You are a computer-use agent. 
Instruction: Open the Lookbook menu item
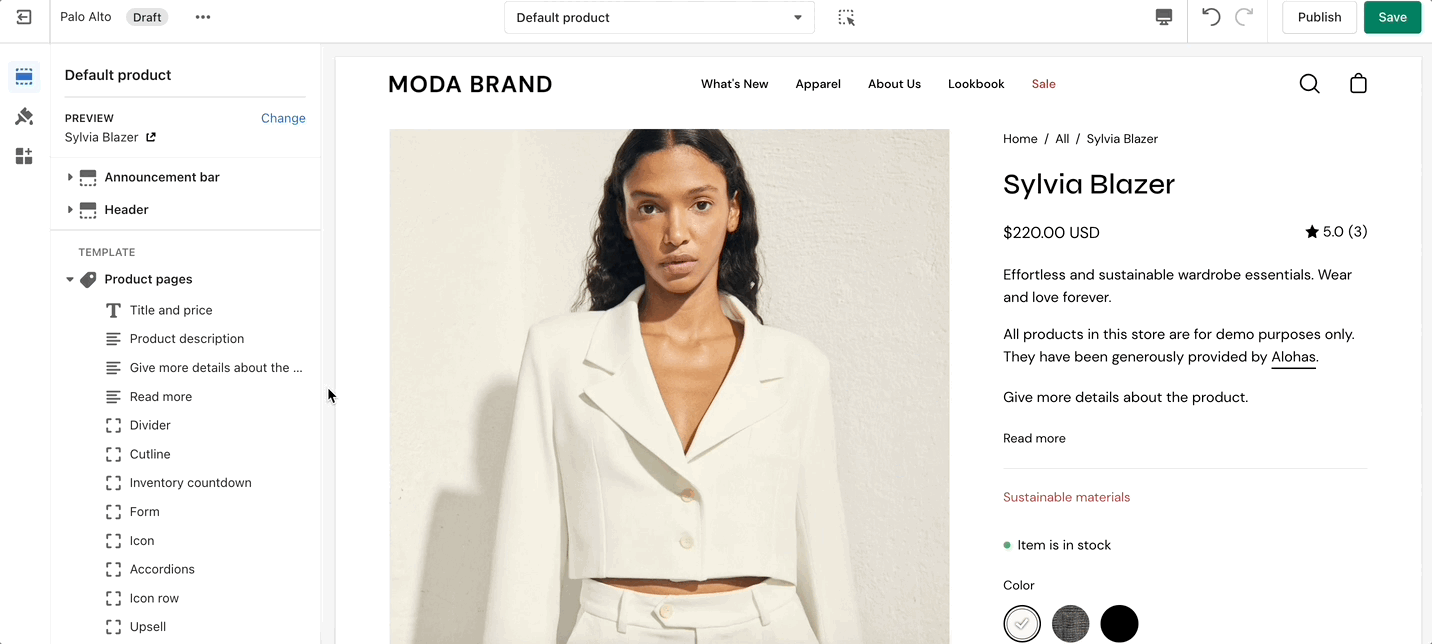(976, 84)
